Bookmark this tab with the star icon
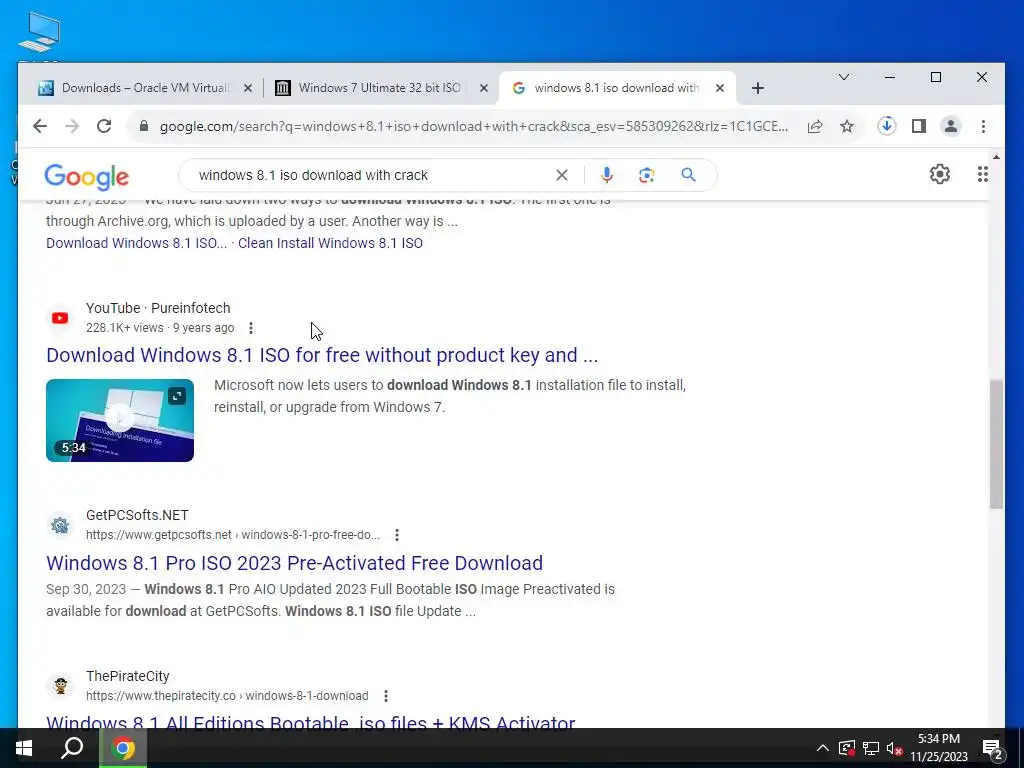This screenshot has height=768, width=1024. pyautogui.click(x=847, y=126)
